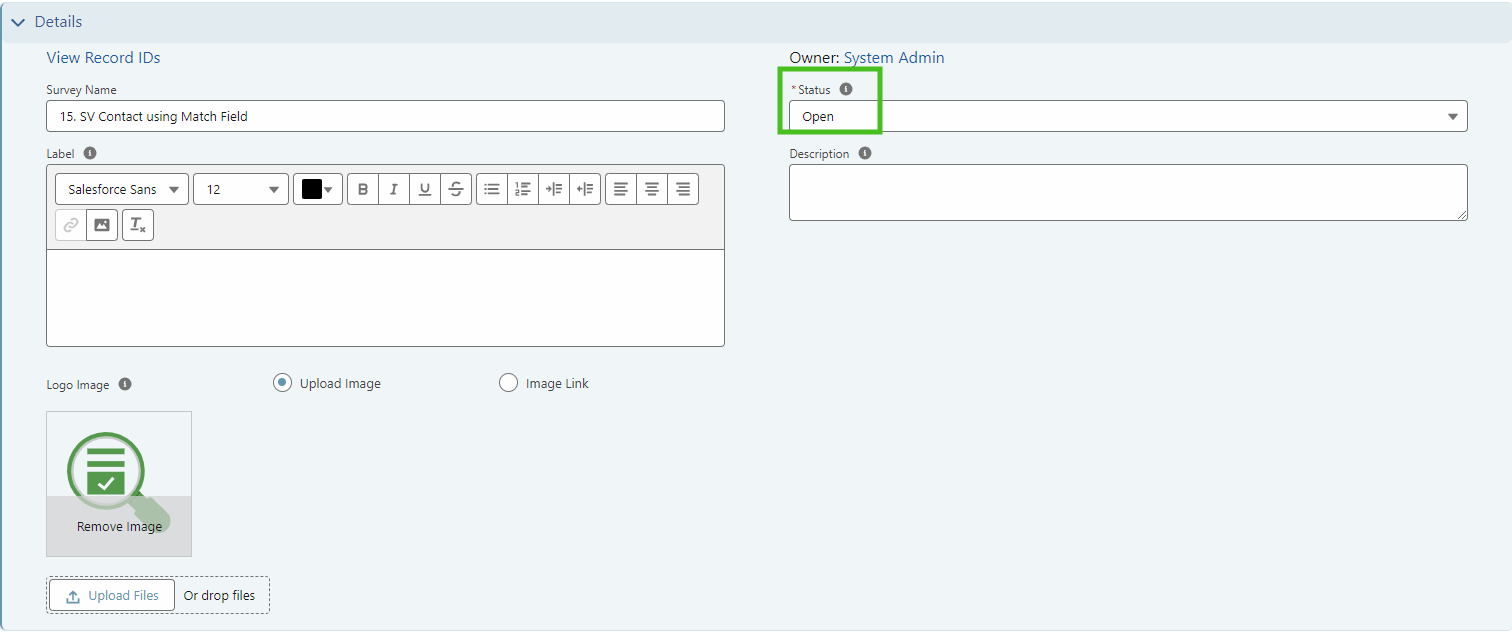
Task: Insert a numbered list
Action: [523, 189]
